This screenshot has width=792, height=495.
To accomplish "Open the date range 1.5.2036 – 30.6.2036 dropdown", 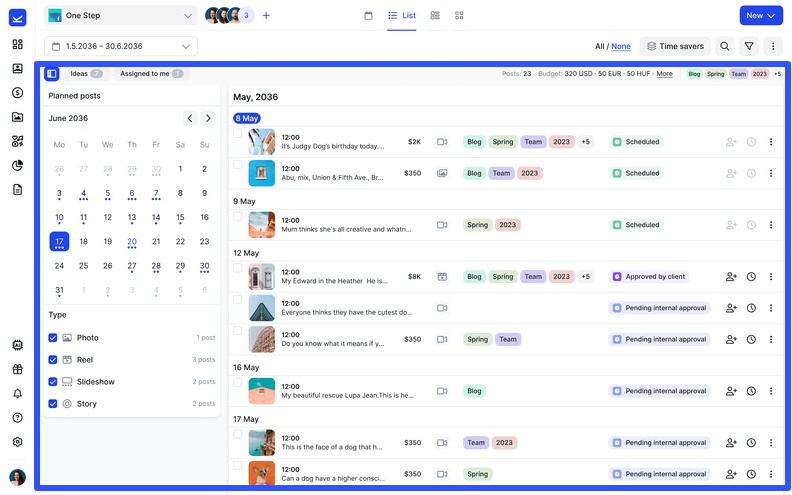I will click(x=121, y=46).
